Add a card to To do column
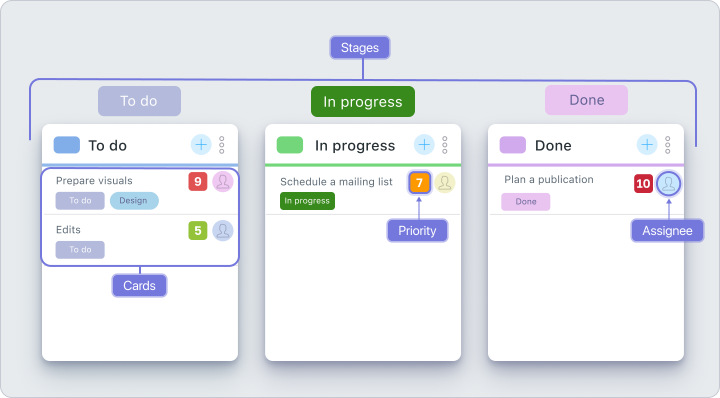 201,145
